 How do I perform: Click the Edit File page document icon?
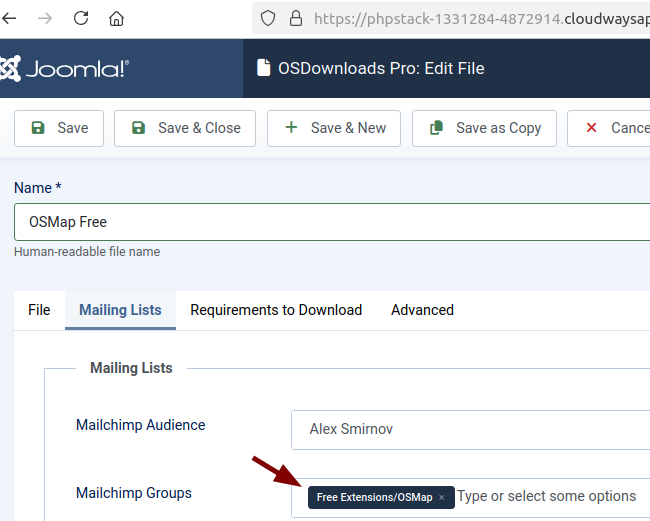[264, 68]
